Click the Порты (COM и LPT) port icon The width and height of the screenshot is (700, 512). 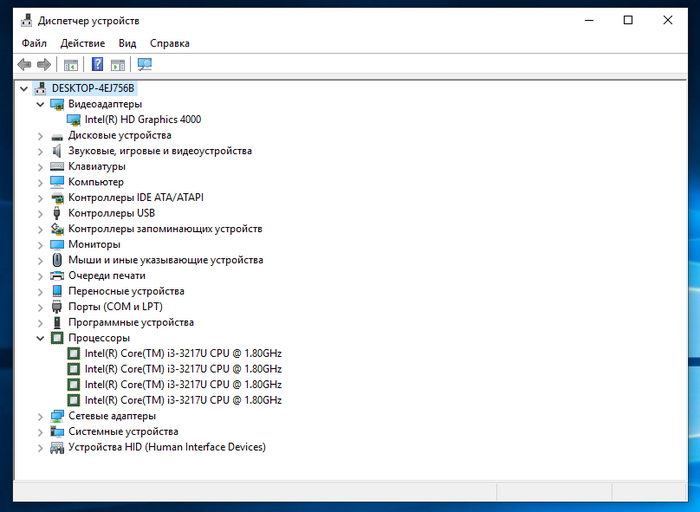pos(57,307)
